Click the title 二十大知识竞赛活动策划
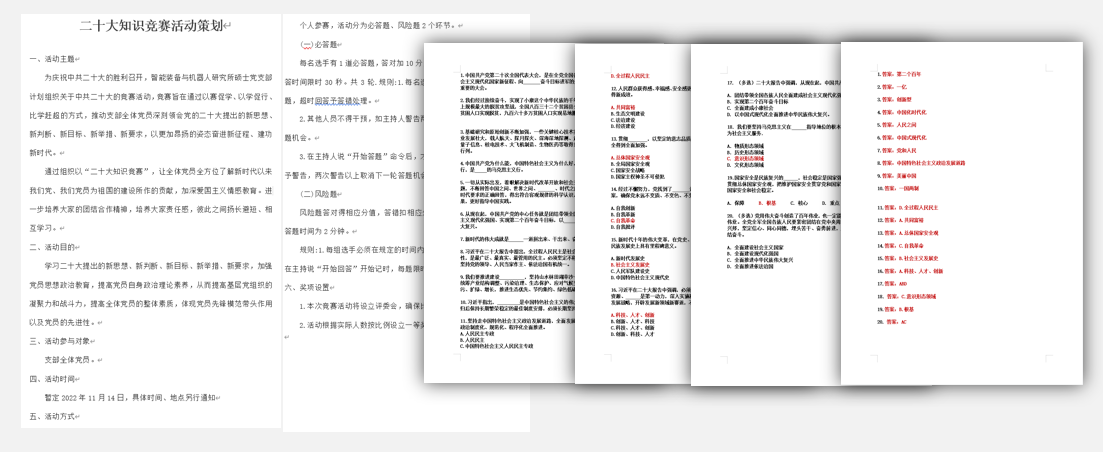Image resolution: width=1103 pixels, height=452 pixels. pyautogui.click(x=152, y=26)
